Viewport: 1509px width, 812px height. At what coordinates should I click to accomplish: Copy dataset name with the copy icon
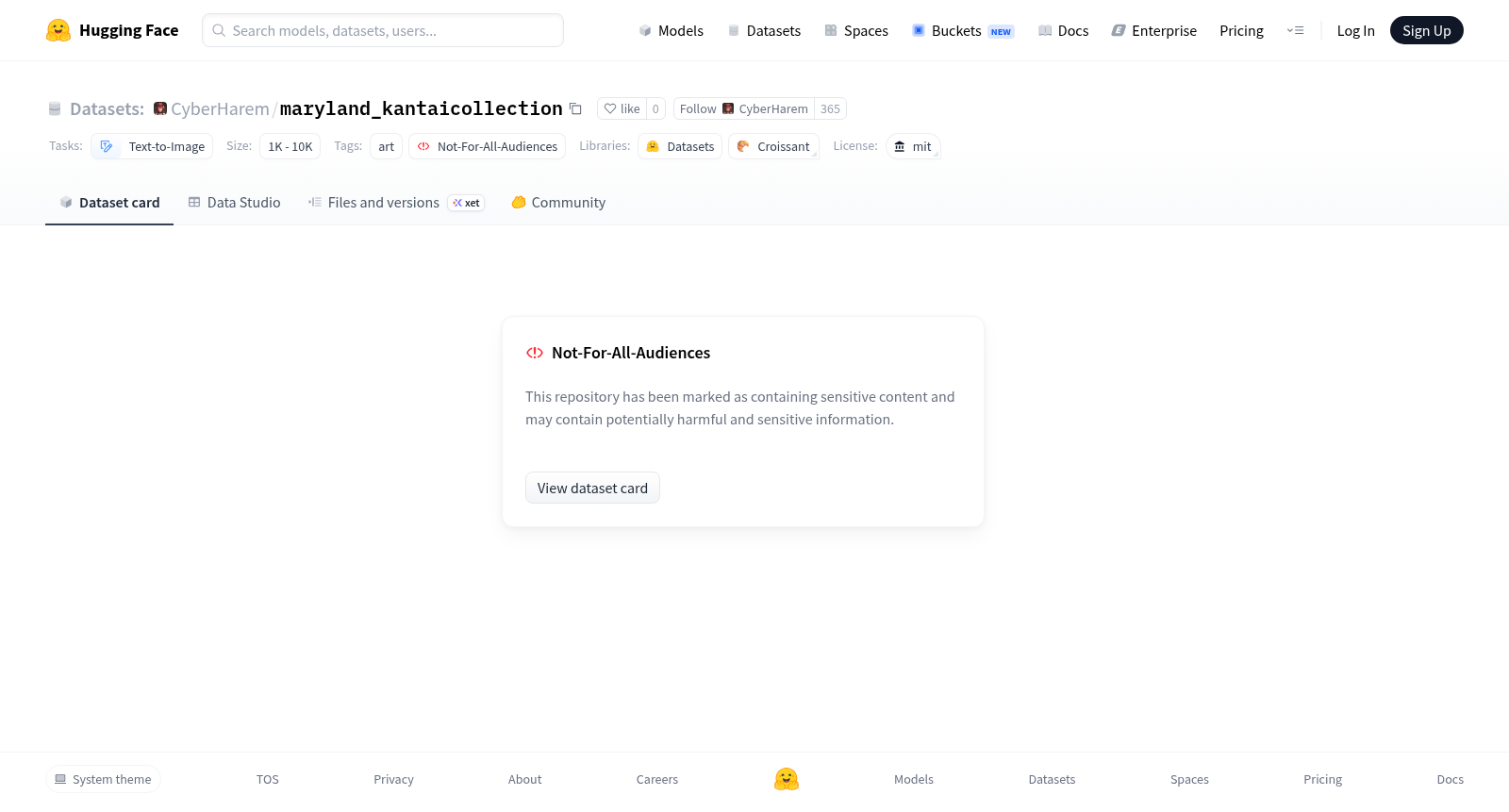tap(575, 108)
